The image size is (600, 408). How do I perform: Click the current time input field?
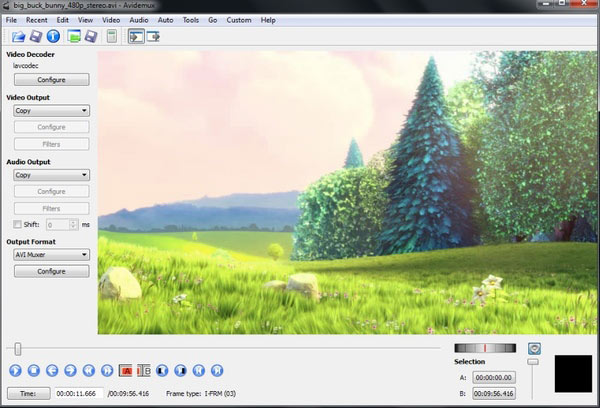79,393
